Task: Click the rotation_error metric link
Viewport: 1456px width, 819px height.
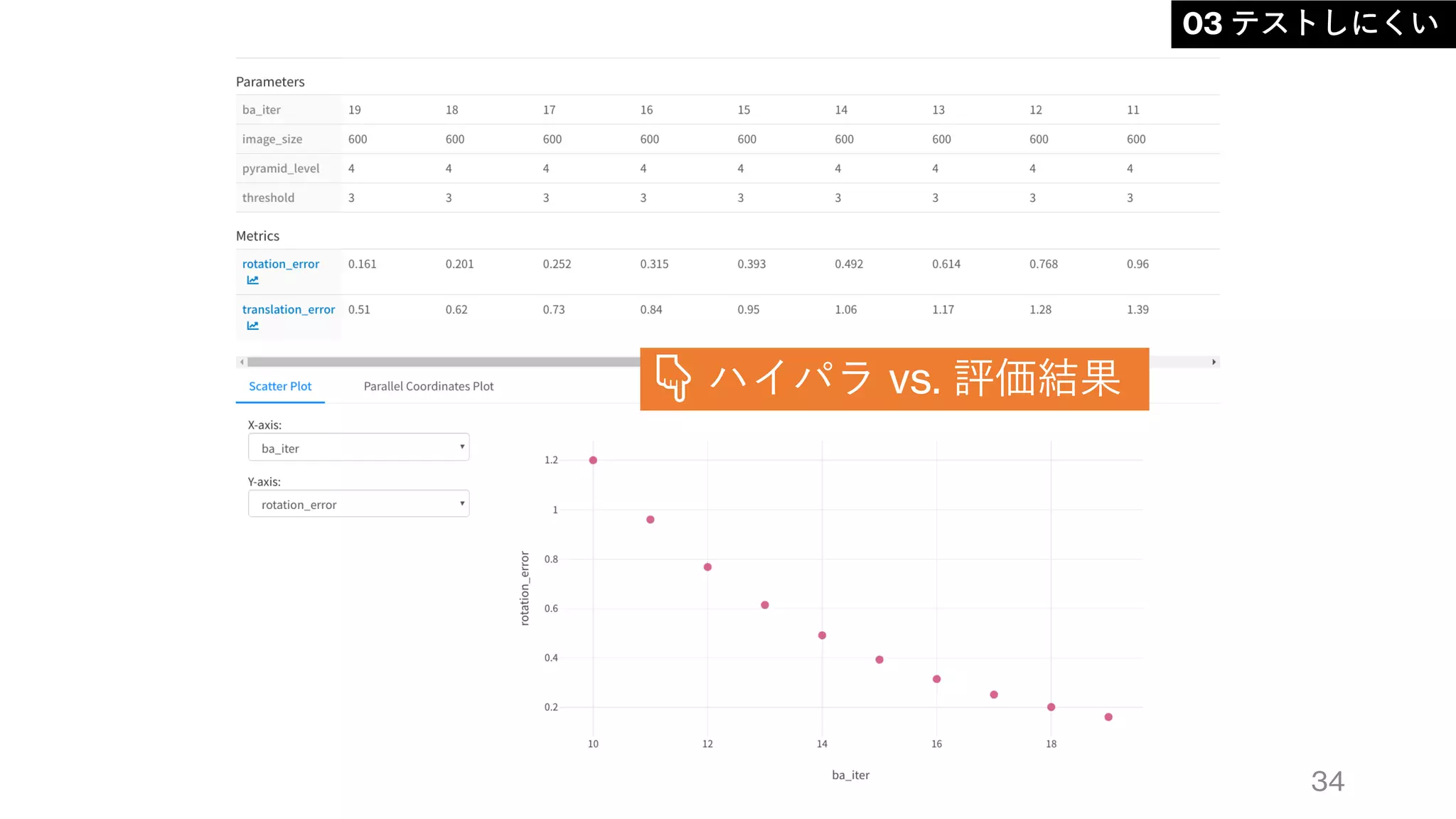Action: click(x=280, y=264)
